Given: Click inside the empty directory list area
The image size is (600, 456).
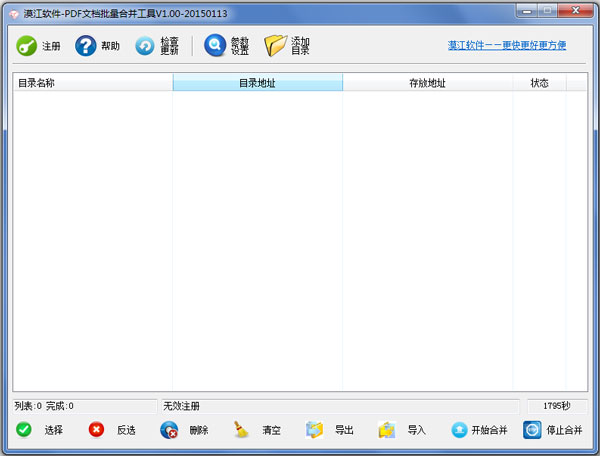Looking at the screenshot, I should (x=300, y=240).
